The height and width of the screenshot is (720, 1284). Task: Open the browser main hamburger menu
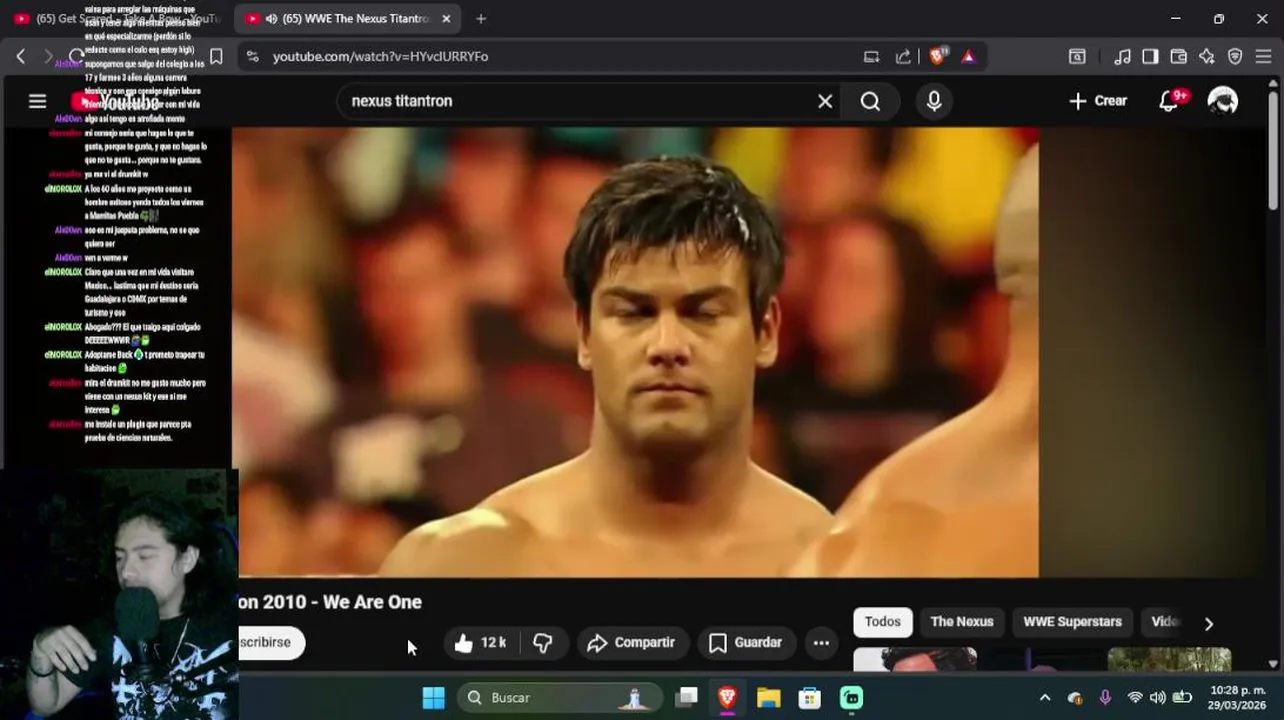pyautogui.click(x=1263, y=57)
